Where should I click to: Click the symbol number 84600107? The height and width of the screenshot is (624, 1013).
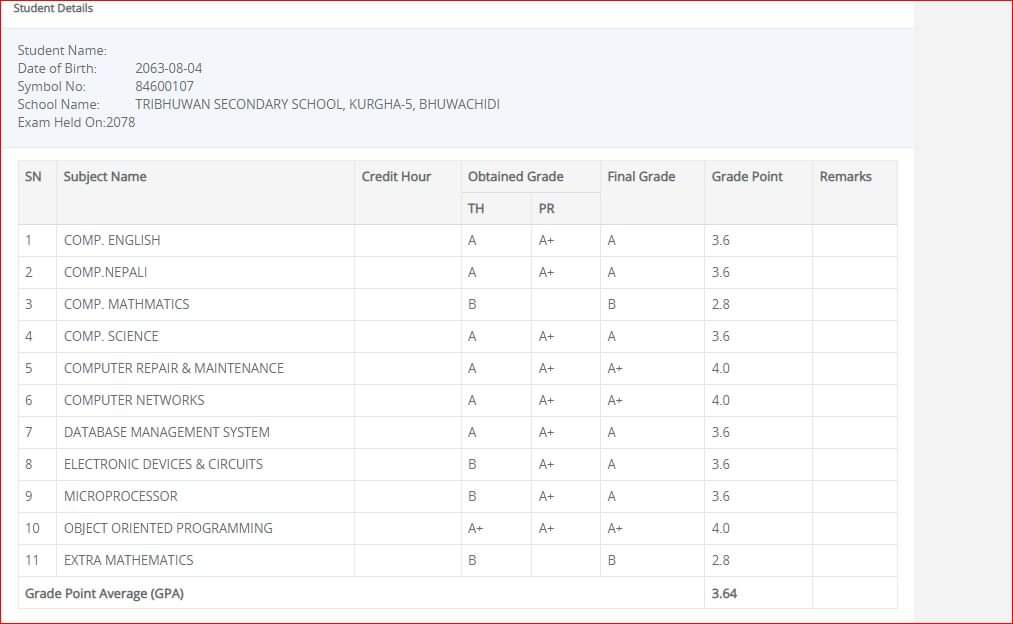pos(164,87)
